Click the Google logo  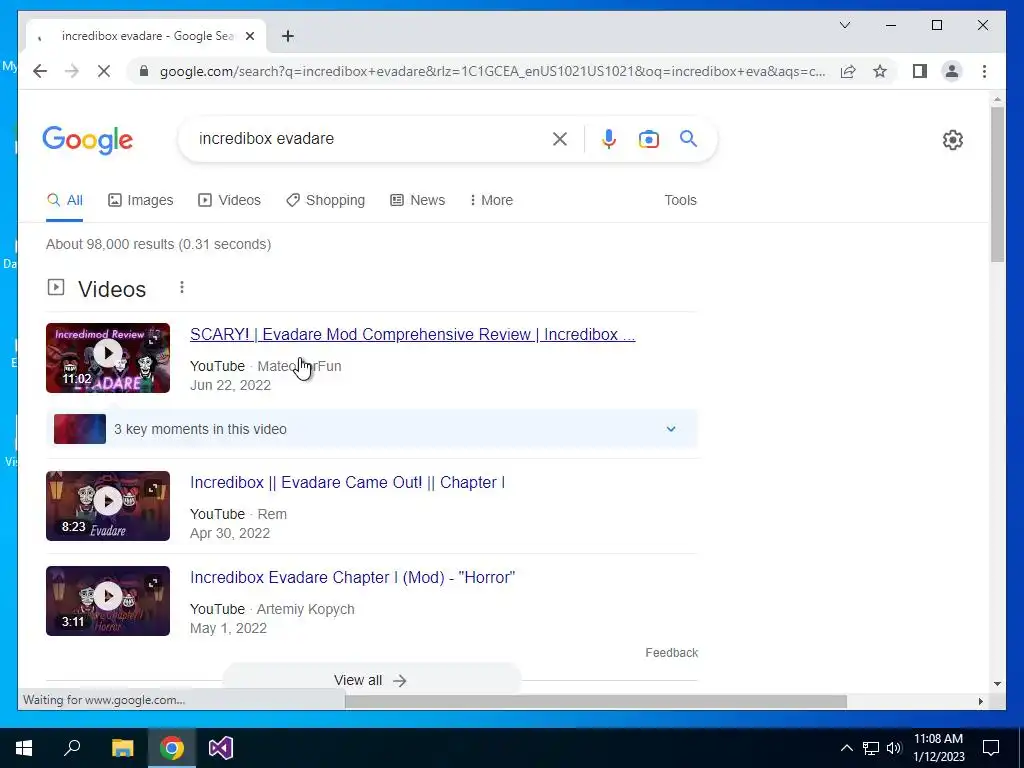coord(88,140)
